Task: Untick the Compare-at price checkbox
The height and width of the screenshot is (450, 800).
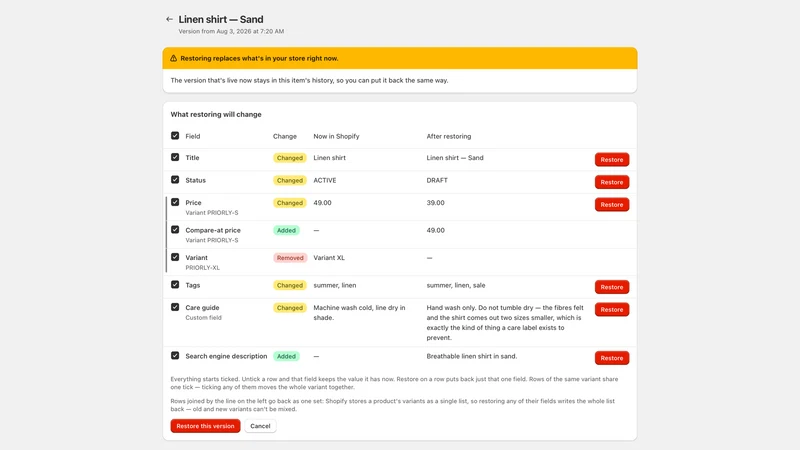Action: point(175,230)
